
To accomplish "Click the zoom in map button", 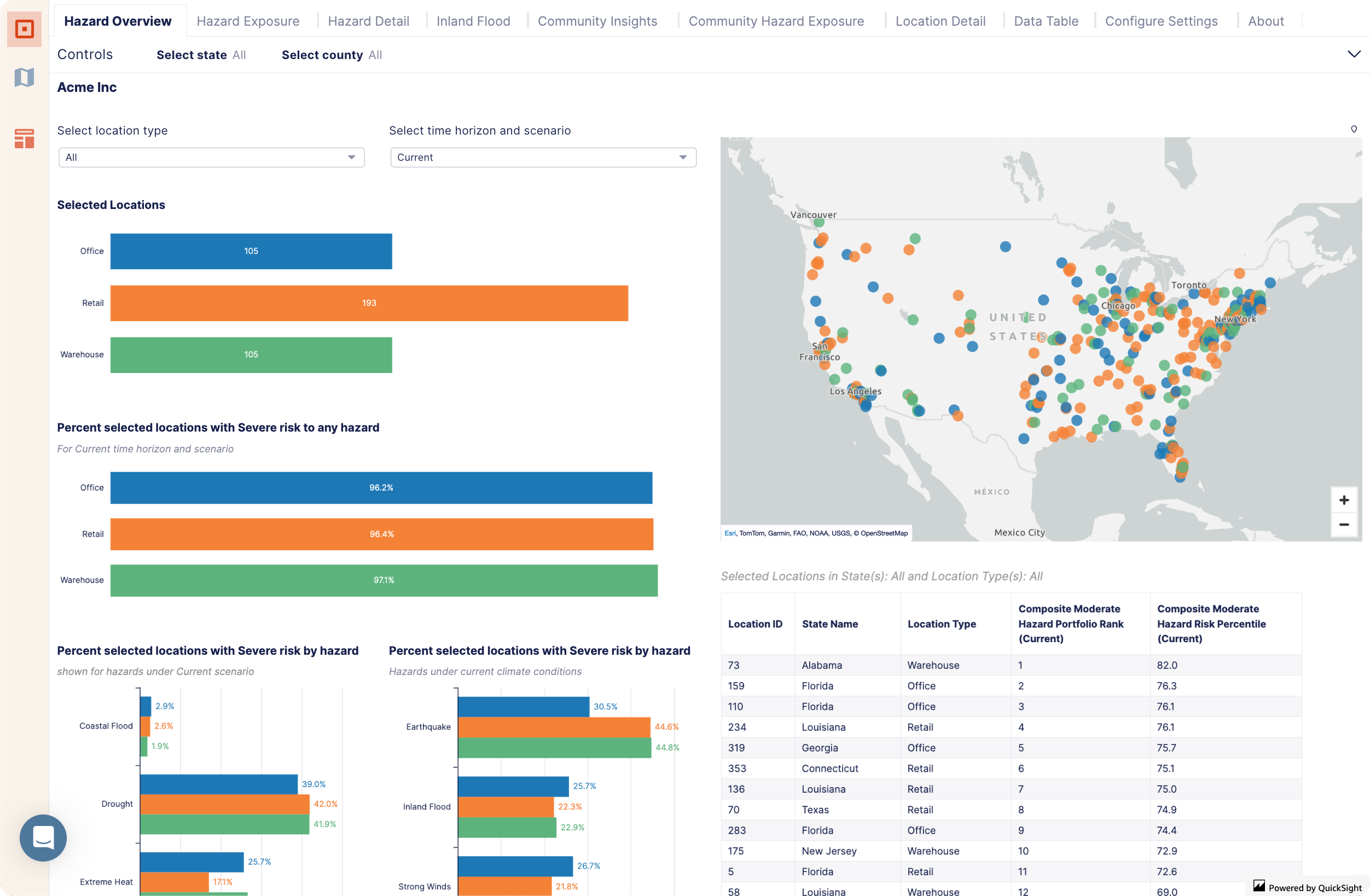I will (x=1344, y=499).
